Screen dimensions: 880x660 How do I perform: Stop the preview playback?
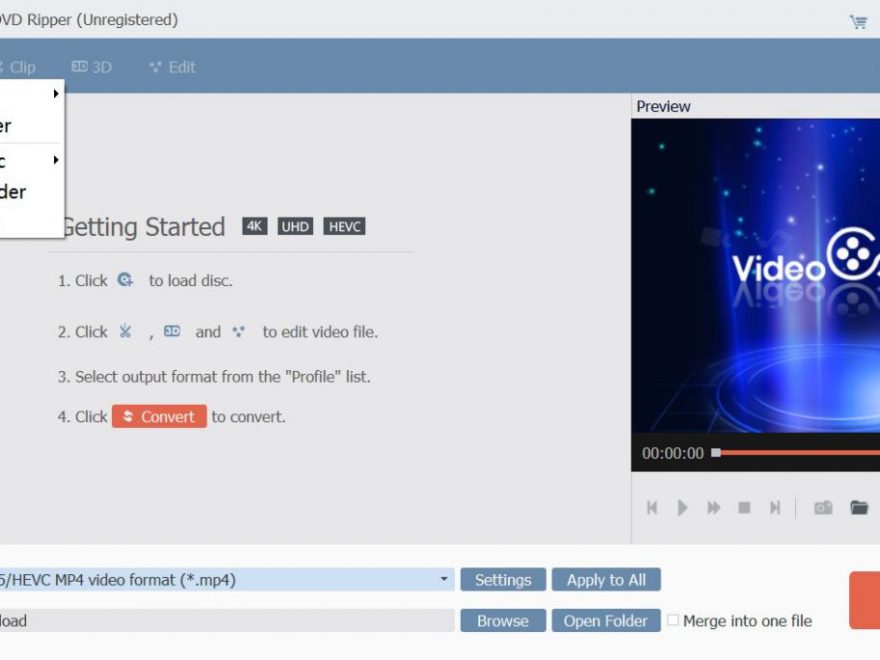[x=744, y=507]
